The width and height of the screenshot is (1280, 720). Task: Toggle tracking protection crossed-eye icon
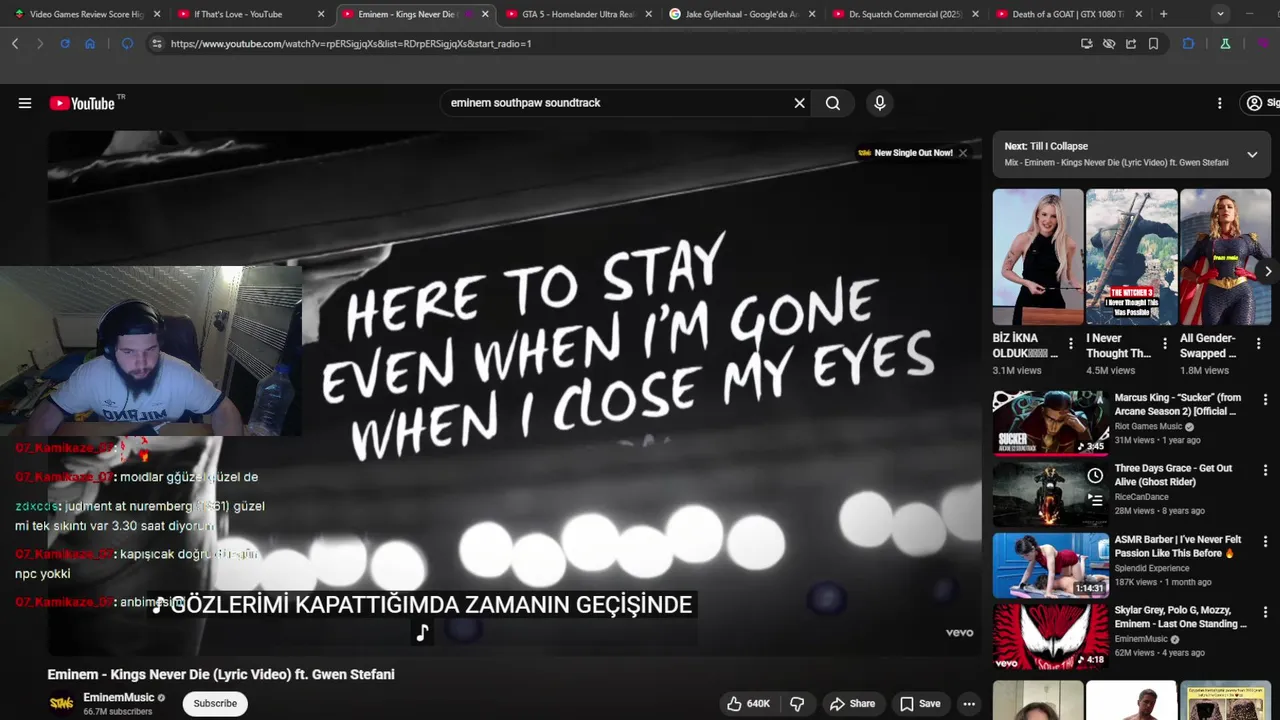tap(1109, 44)
